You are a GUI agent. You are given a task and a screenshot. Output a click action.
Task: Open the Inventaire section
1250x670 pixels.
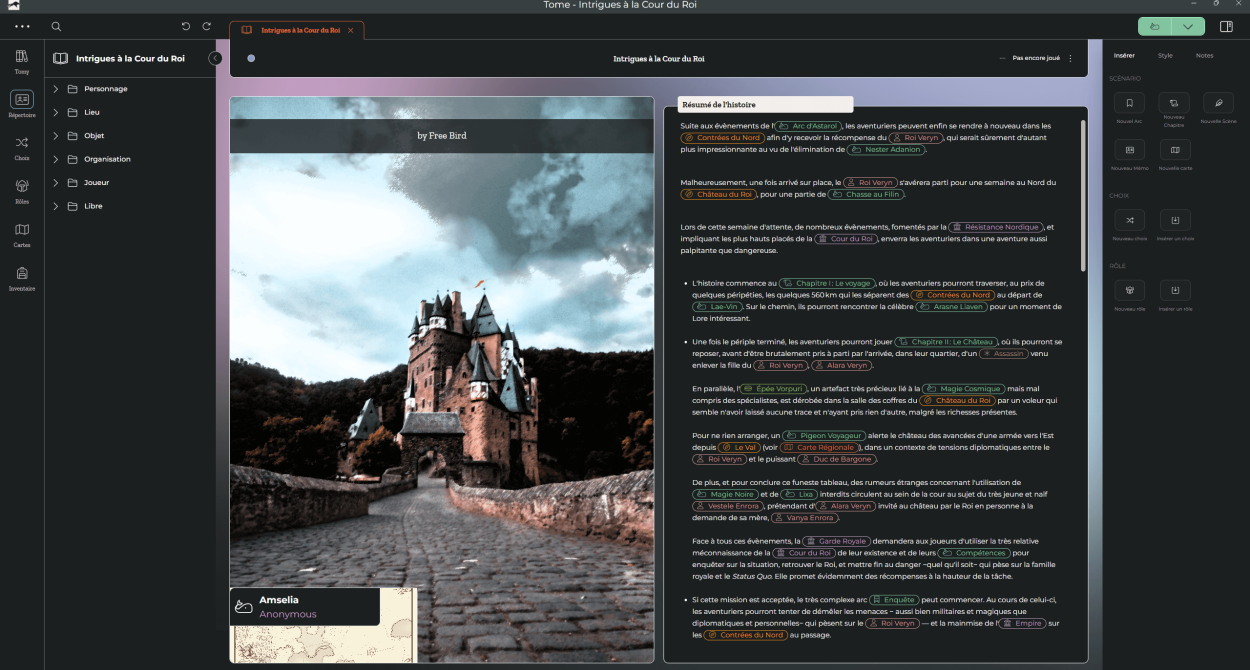(22, 274)
